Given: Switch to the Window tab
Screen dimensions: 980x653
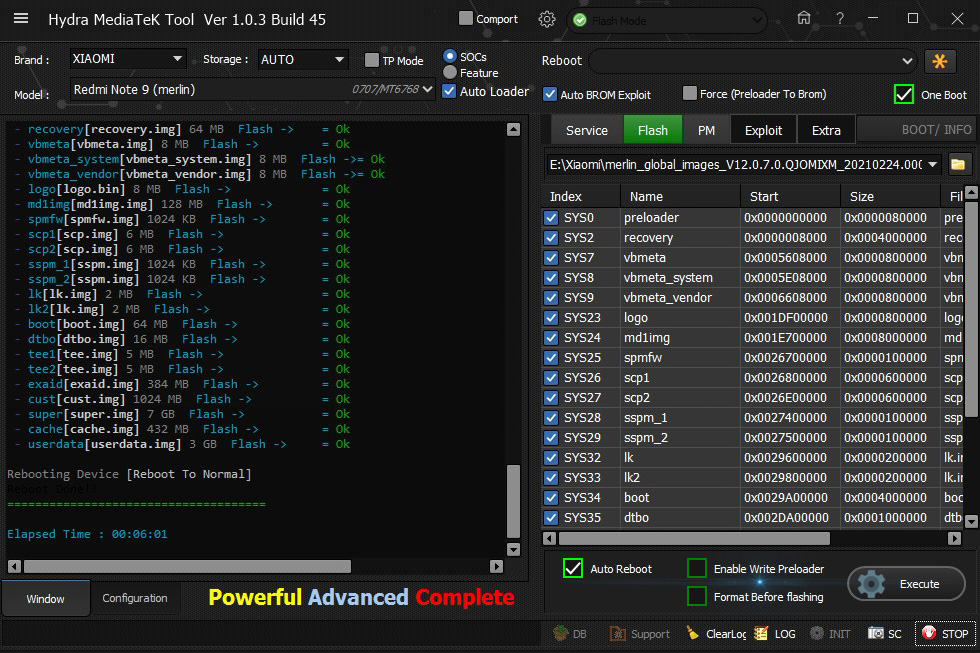Looking at the screenshot, I should coord(45,599).
